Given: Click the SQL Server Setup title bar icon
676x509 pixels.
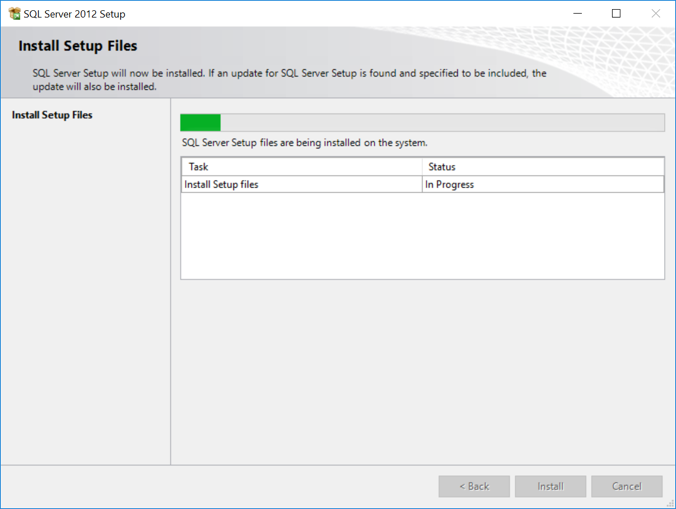Looking at the screenshot, I should [x=14, y=14].
